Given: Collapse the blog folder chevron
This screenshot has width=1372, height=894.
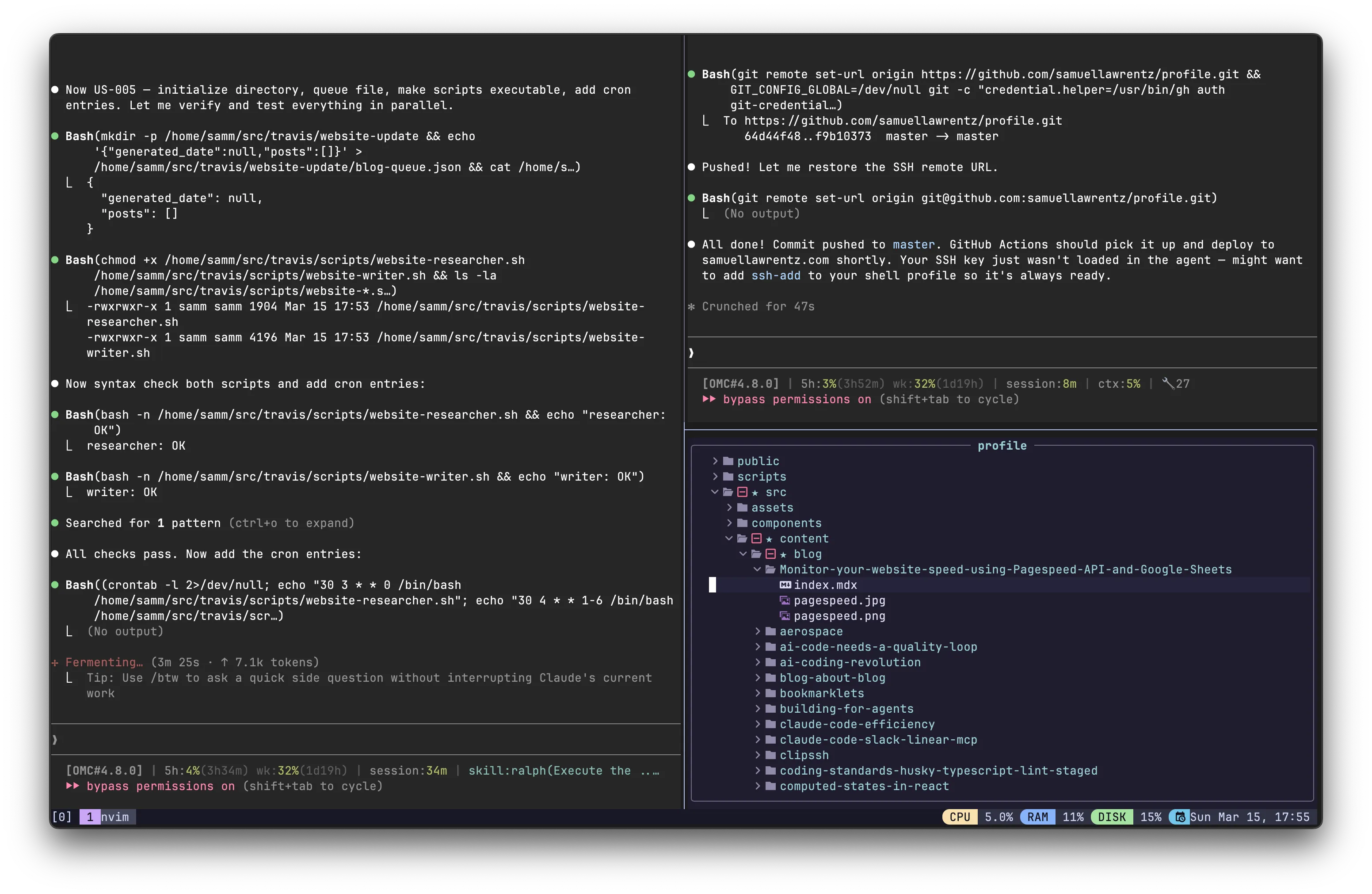Looking at the screenshot, I should point(743,554).
